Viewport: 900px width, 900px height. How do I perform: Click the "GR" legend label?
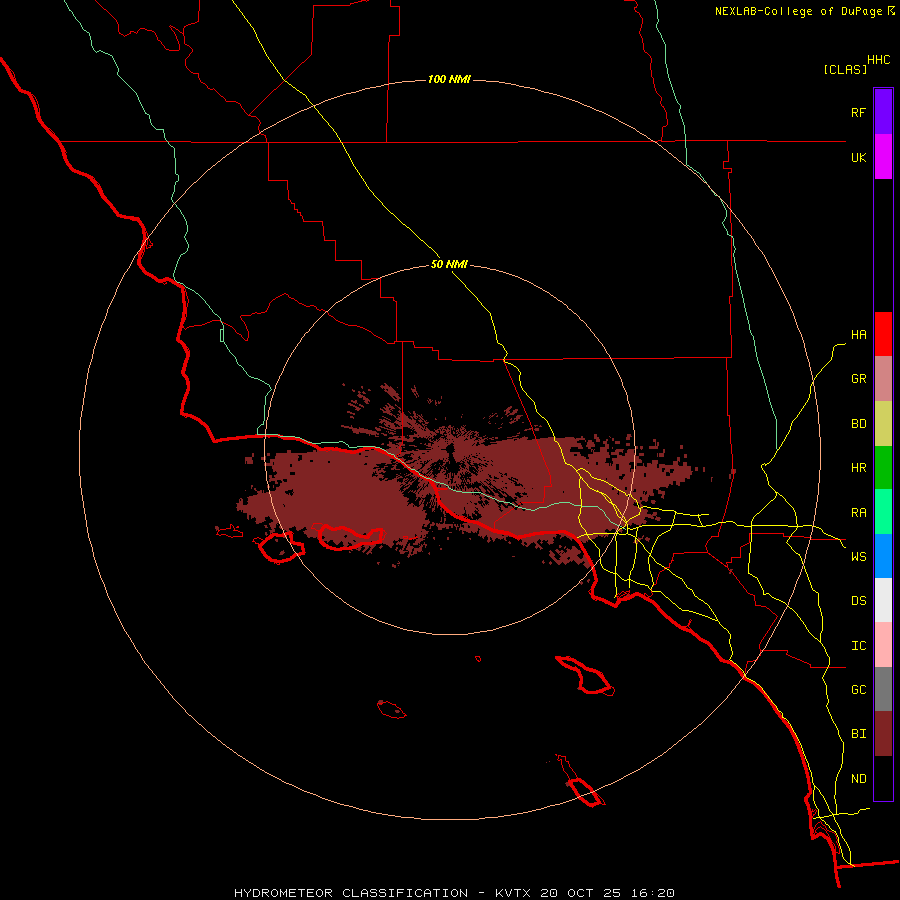[x=858, y=379]
